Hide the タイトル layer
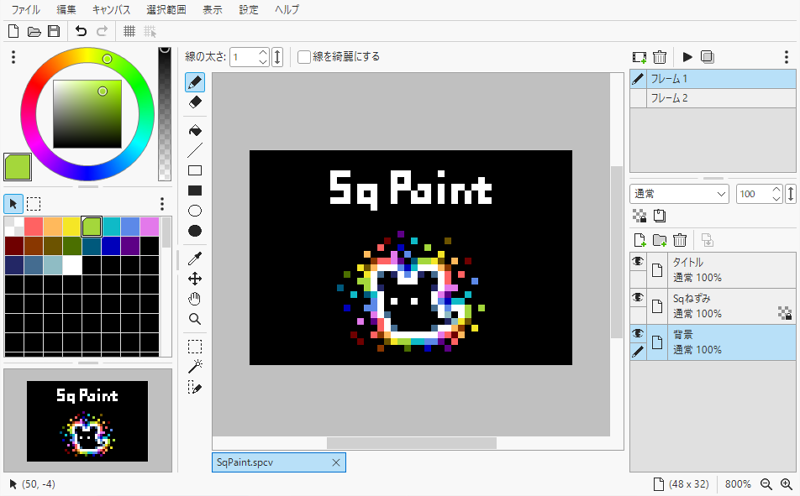This screenshot has height=496, width=800. click(637, 262)
